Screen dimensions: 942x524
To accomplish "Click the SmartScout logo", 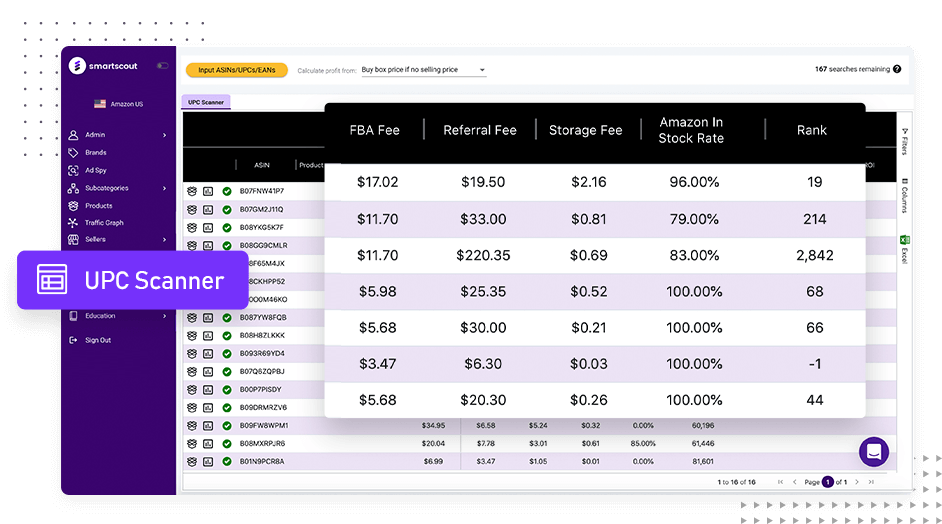I will pyautogui.click(x=103, y=66).
